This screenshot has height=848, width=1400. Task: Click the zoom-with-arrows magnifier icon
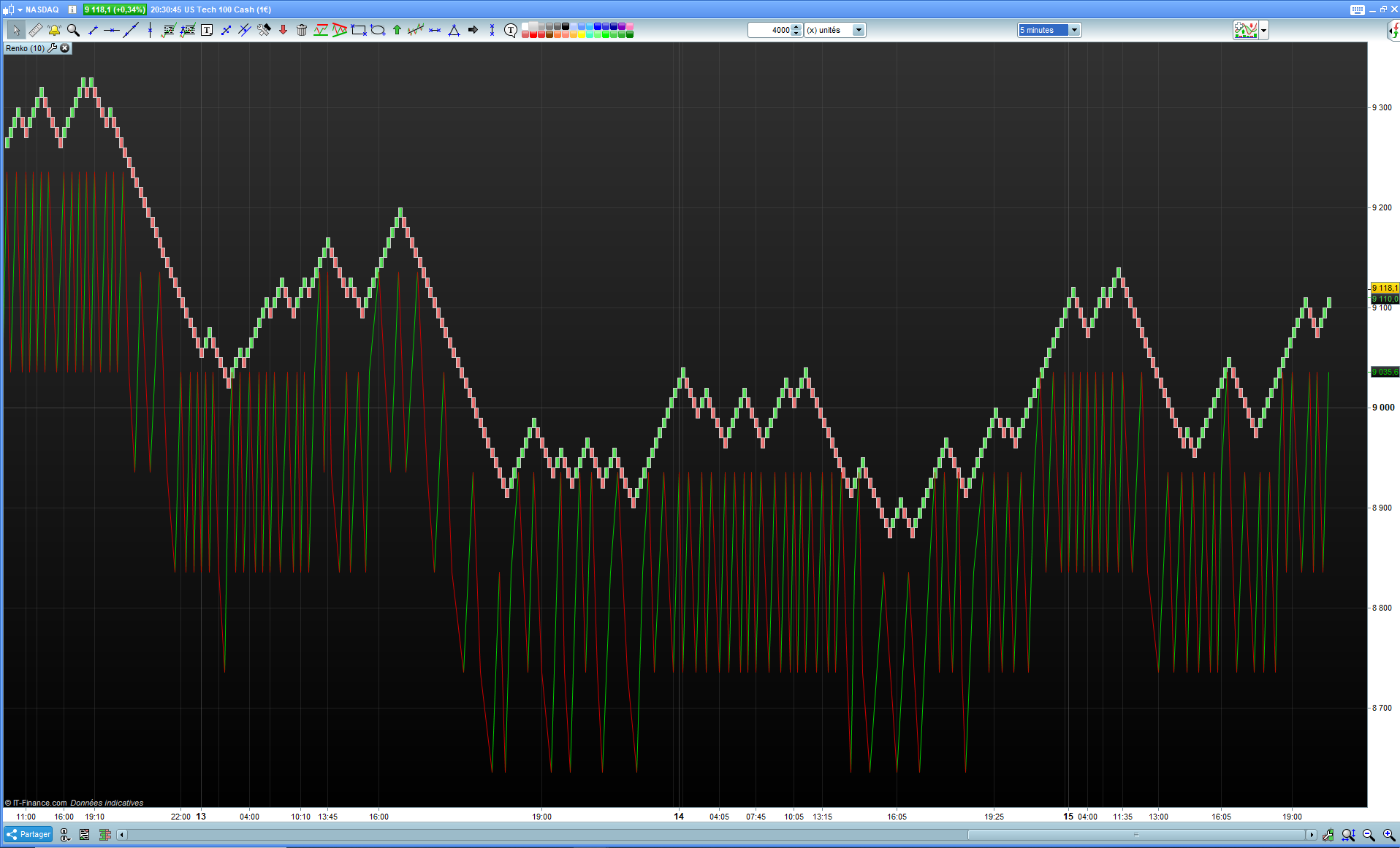tap(1348, 835)
